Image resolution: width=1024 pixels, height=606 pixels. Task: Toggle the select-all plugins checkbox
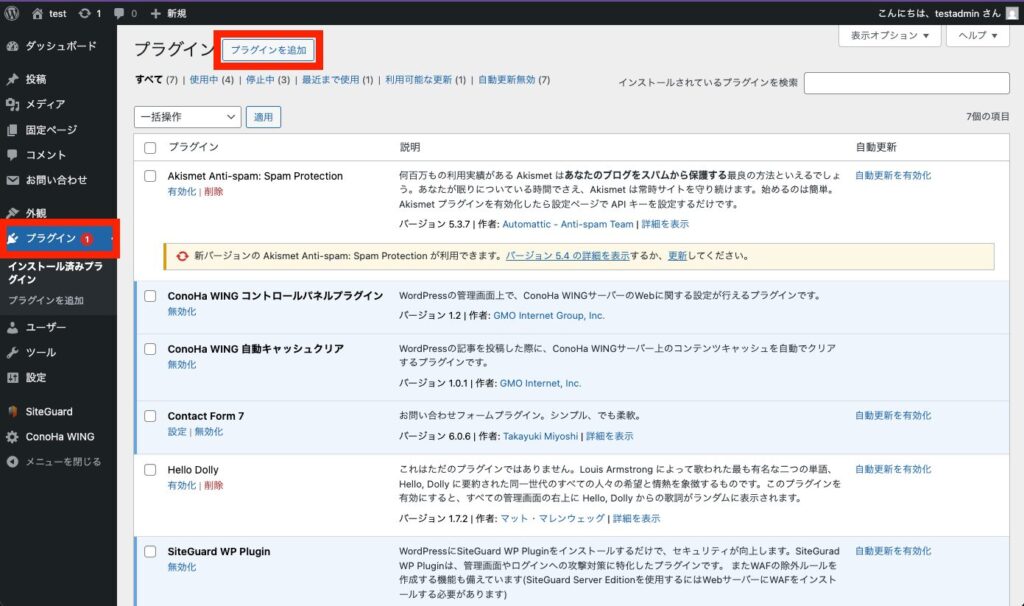(150, 148)
